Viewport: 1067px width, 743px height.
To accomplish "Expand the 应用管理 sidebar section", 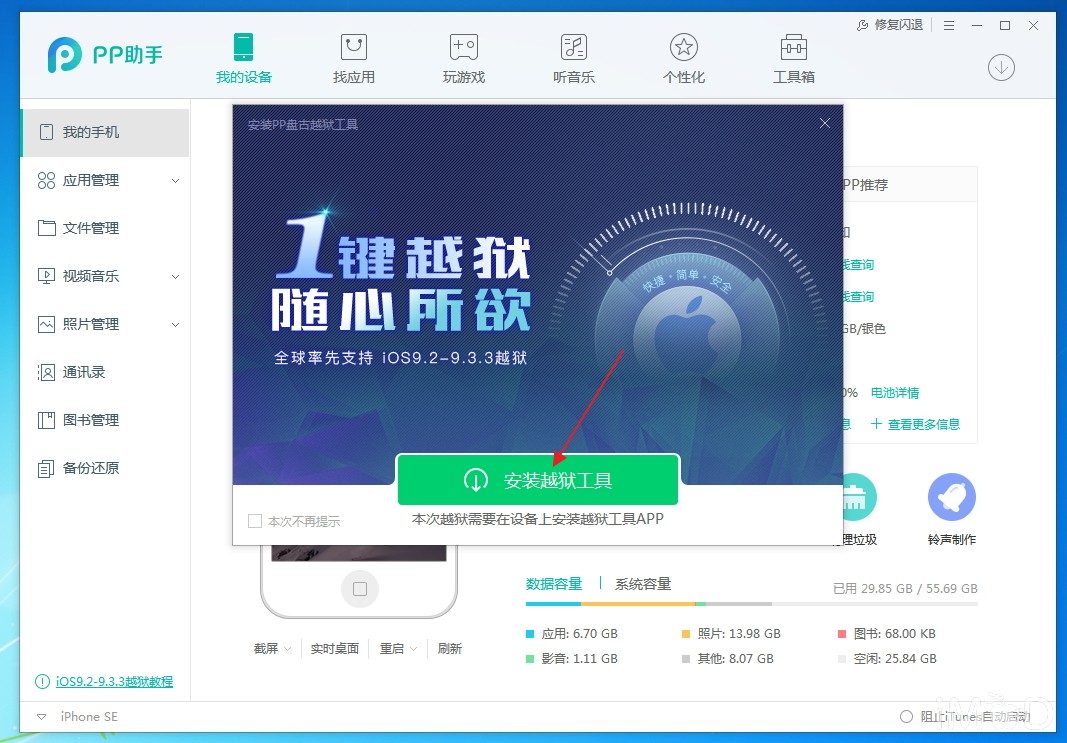I will pos(175,180).
